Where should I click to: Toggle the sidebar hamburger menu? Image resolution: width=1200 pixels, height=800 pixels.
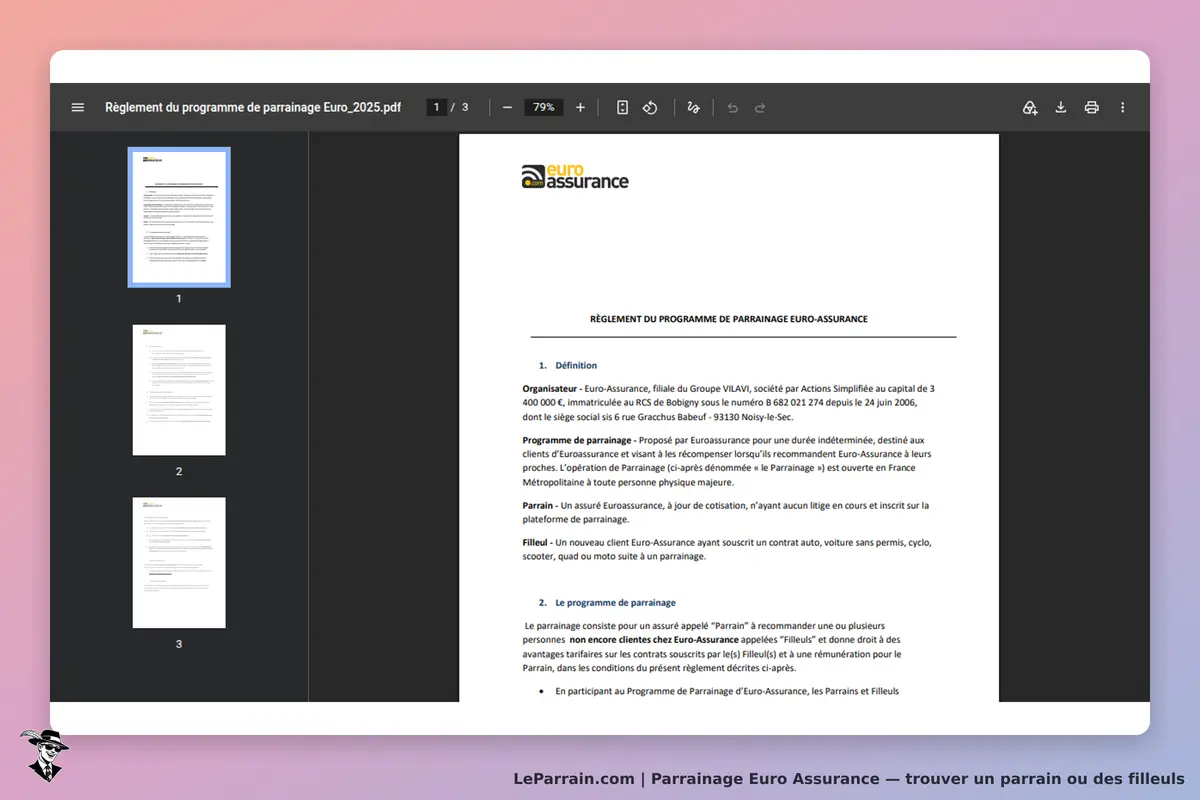click(78, 107)
